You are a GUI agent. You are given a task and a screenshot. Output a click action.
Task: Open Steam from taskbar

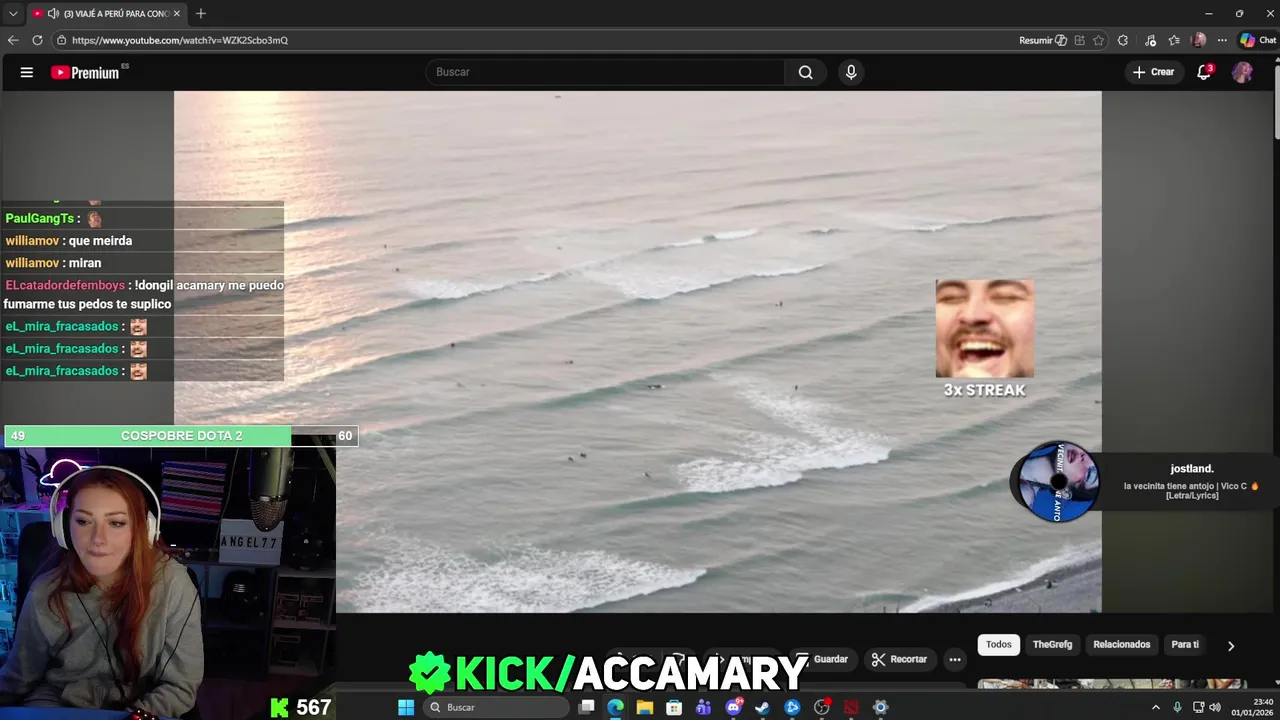pos(762,707)
